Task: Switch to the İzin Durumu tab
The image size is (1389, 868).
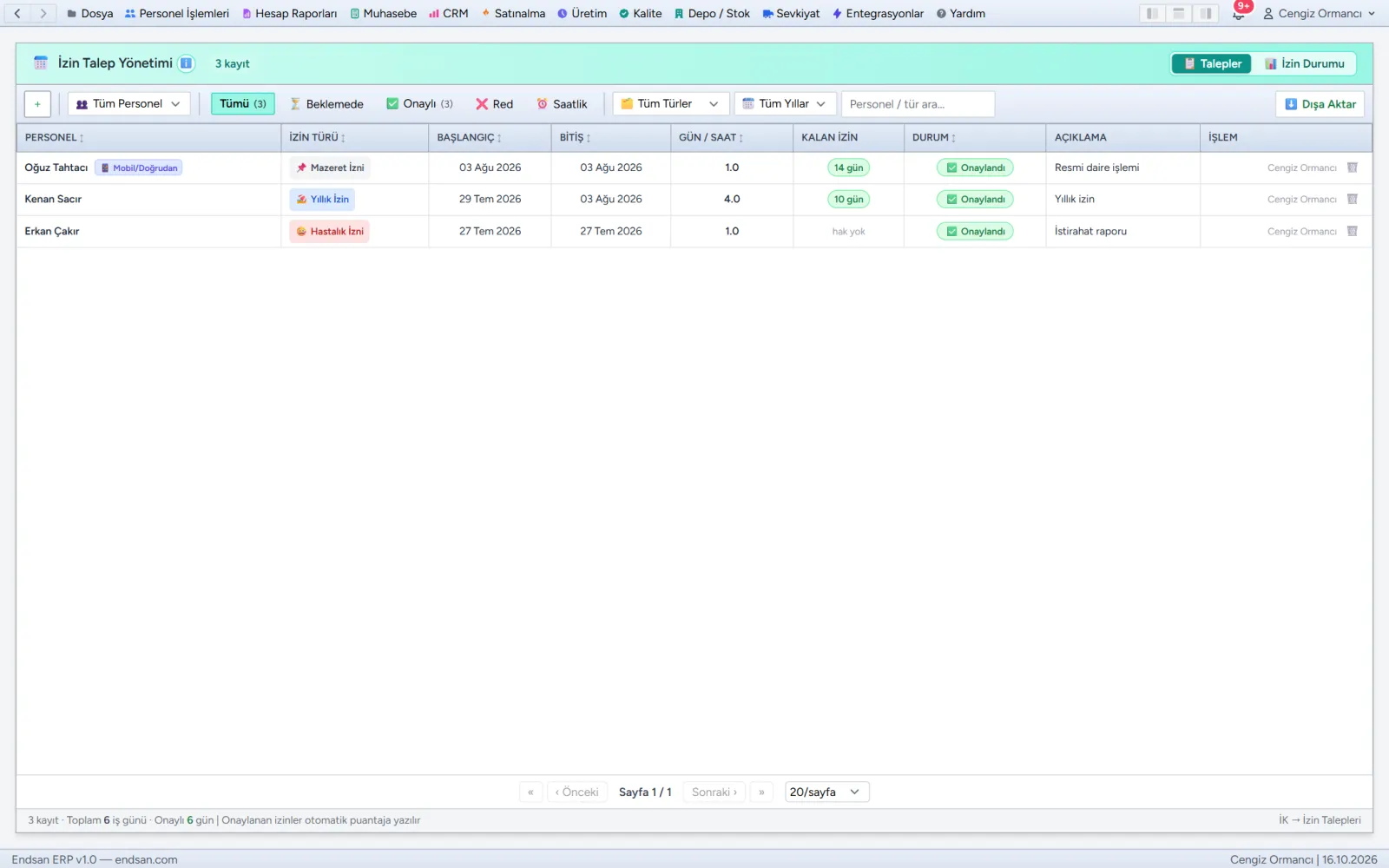Action: pyautogui.click(x=1305, y=63)
